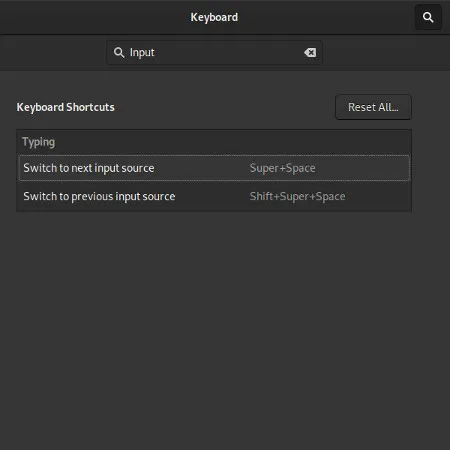This screenshot has height=450, width=450.
Task: Click the 'Shift+Super+Space' shortcut value
Action: click(x=297, y=196)
